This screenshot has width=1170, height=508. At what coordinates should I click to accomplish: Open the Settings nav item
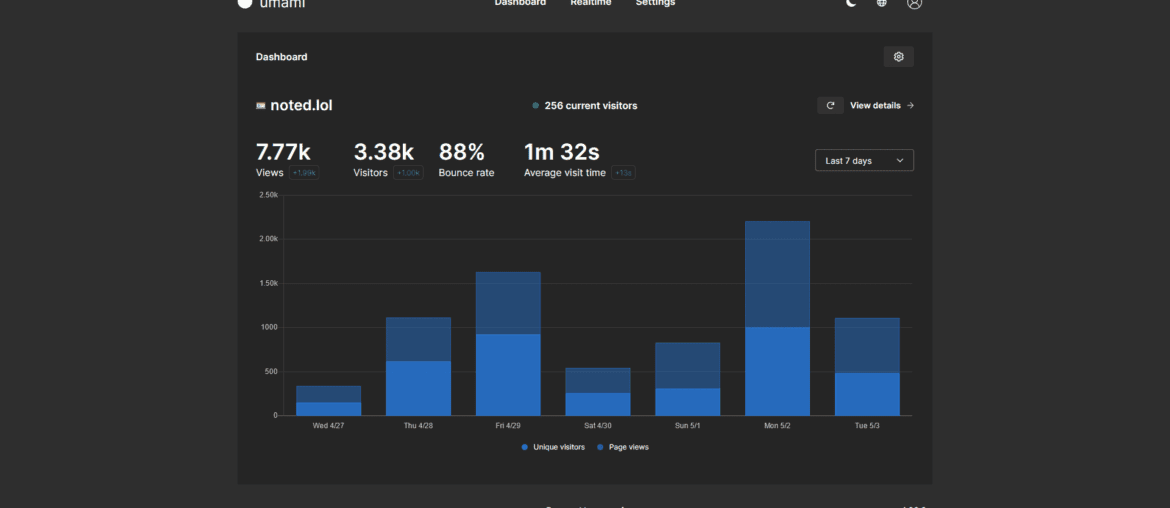(x=655, y=3)
